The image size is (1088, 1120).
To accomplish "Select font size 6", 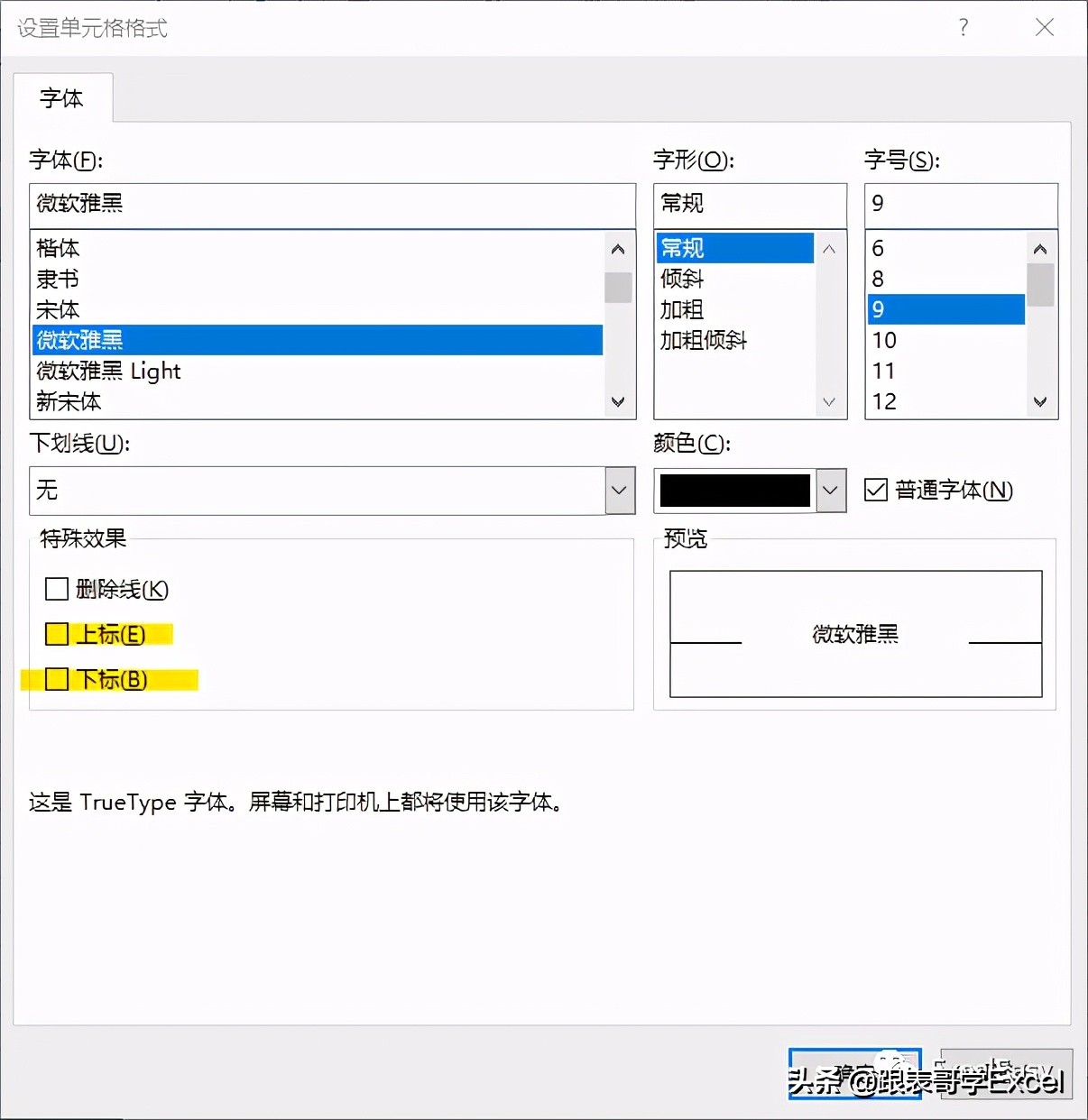I will [x=876, y=248].
